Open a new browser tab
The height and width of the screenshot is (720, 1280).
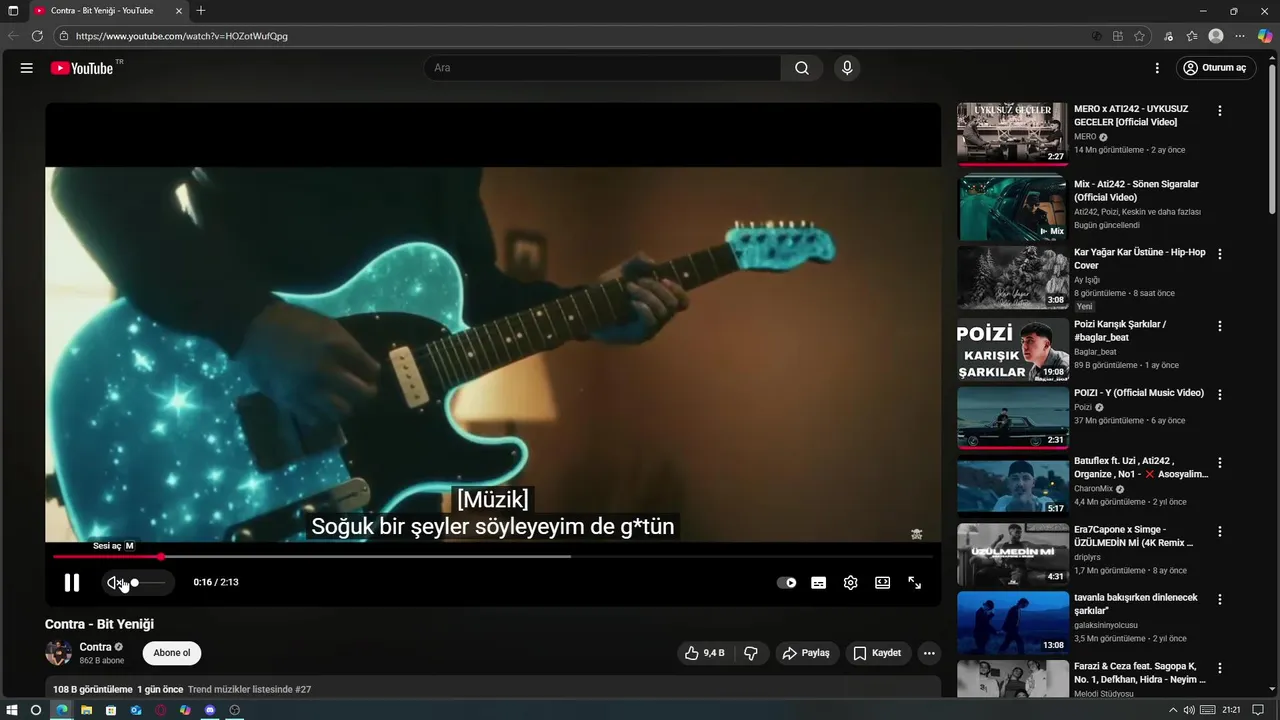pos(201,11)
